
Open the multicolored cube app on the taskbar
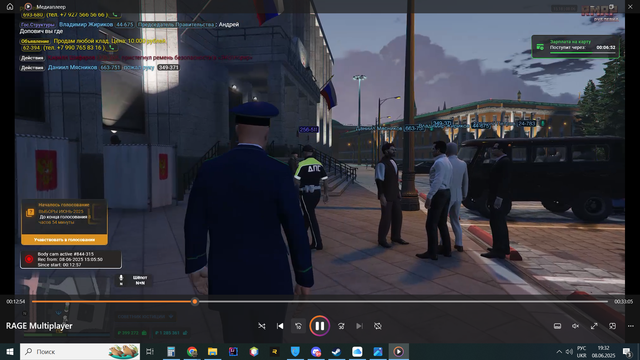pyautogui.click(x=254, y=351)
